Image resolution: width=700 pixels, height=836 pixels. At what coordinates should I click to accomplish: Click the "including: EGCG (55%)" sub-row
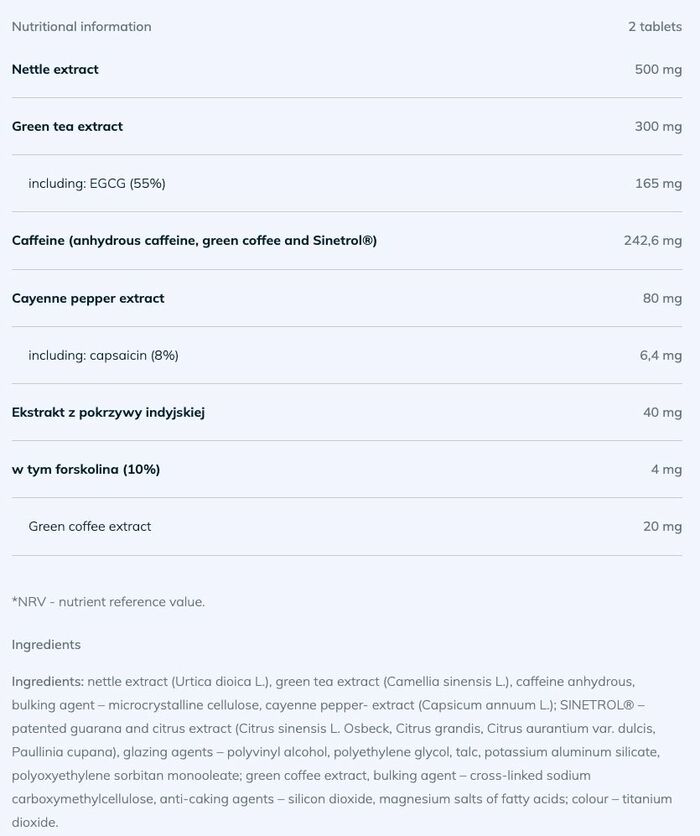click(x=96, y=183)
